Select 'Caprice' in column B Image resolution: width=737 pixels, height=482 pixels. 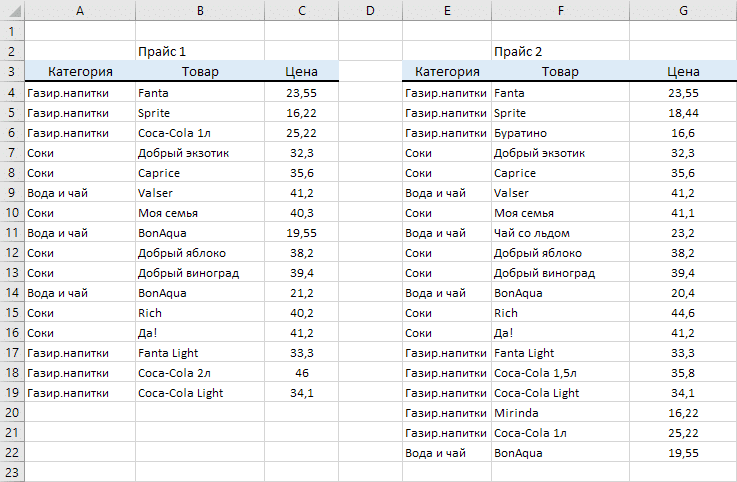[x=200, y=173]
